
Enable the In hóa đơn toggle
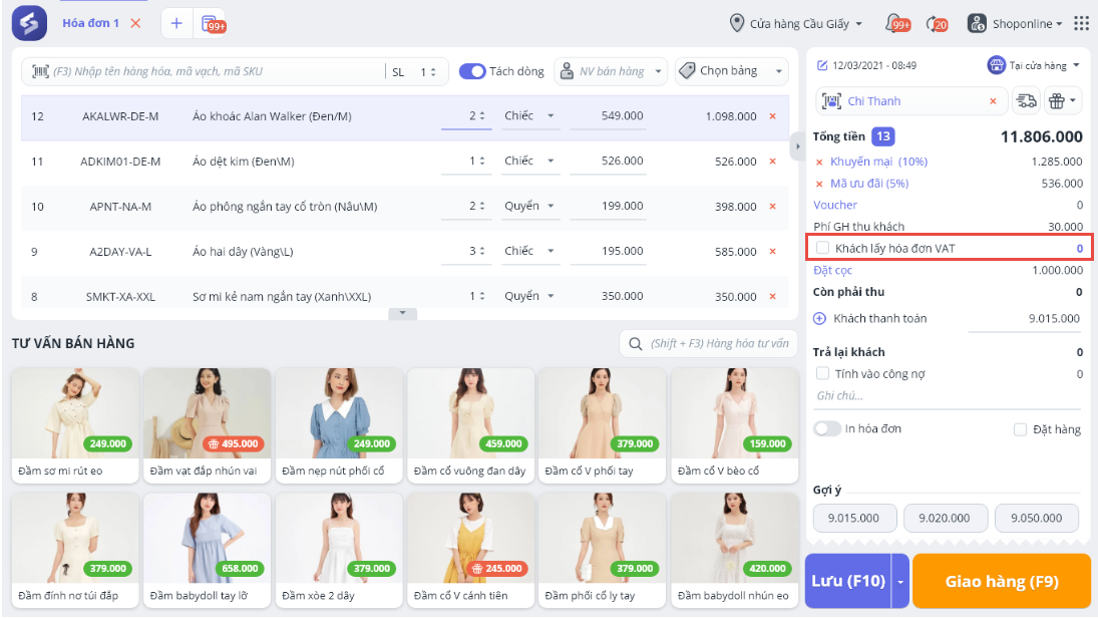(x=827, y=429)
